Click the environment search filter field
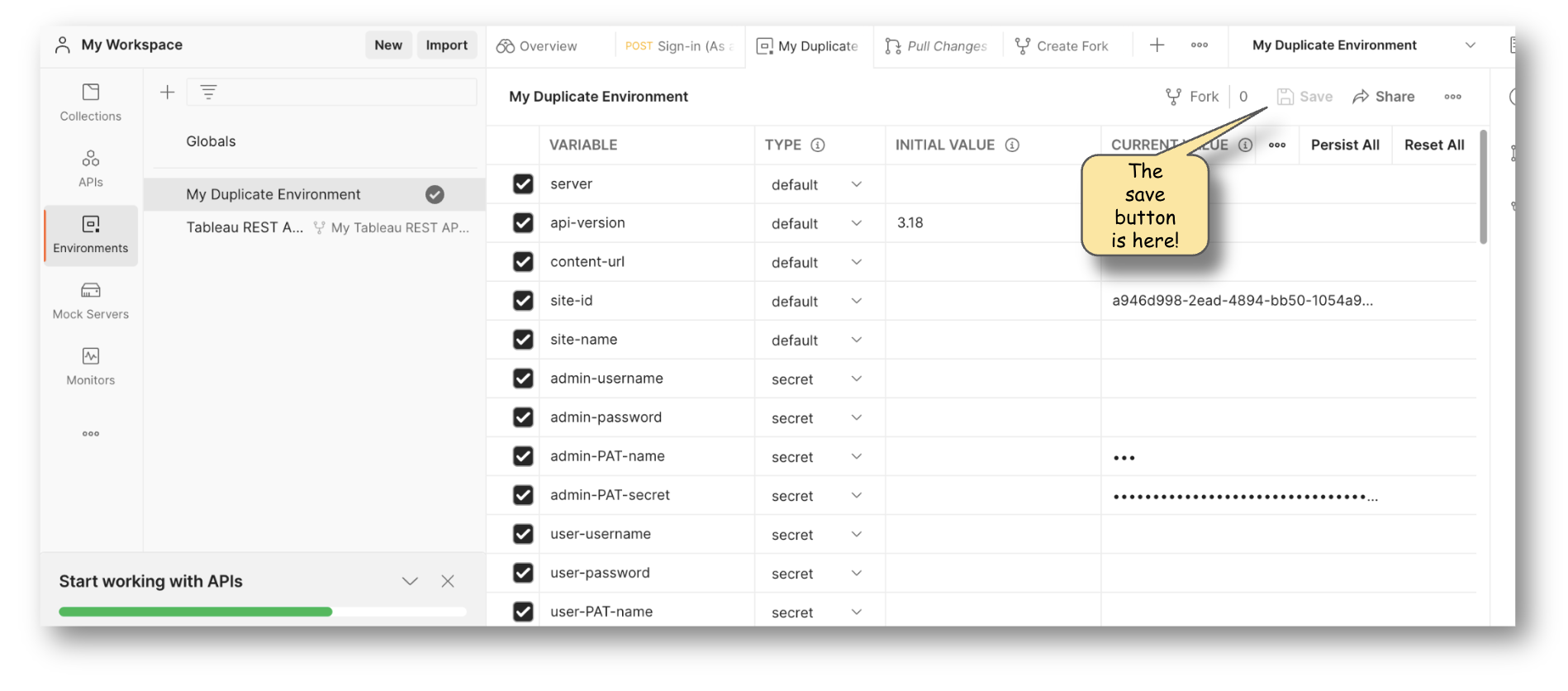The image size is (1568, 691). [x=332, y=92]
